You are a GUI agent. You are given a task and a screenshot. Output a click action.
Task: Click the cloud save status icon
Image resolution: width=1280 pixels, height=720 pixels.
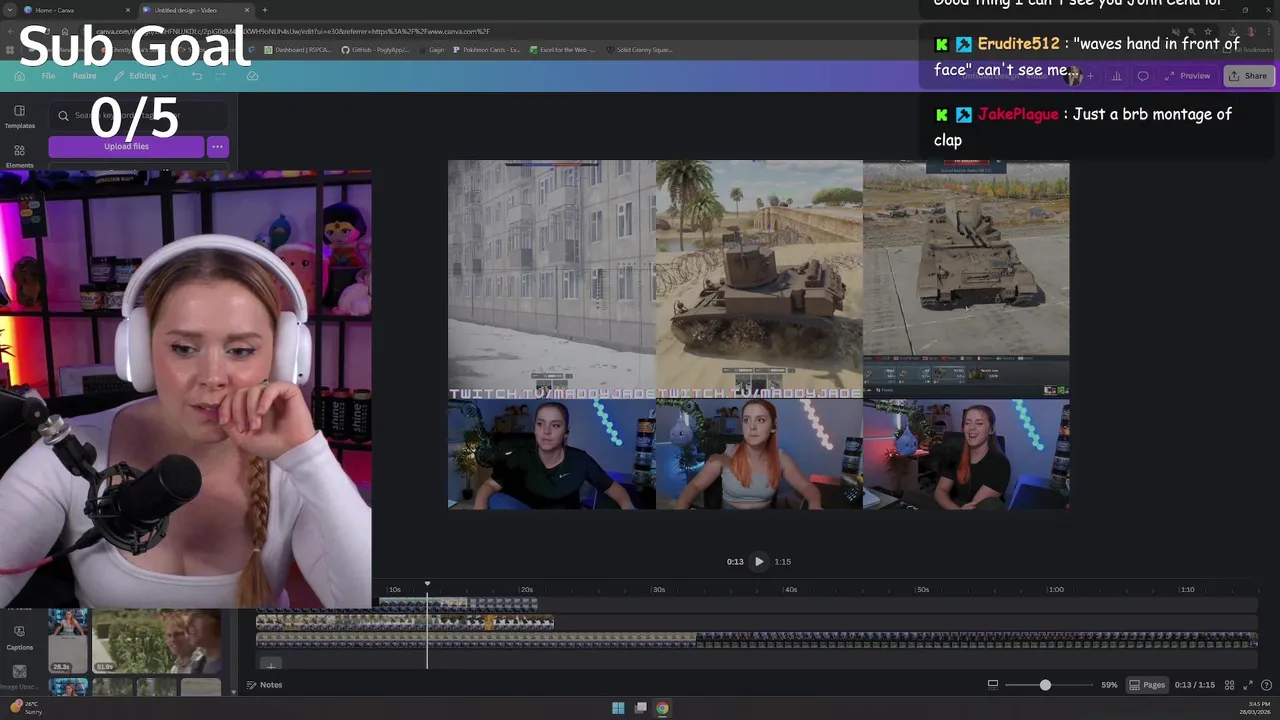click(252, 76)
